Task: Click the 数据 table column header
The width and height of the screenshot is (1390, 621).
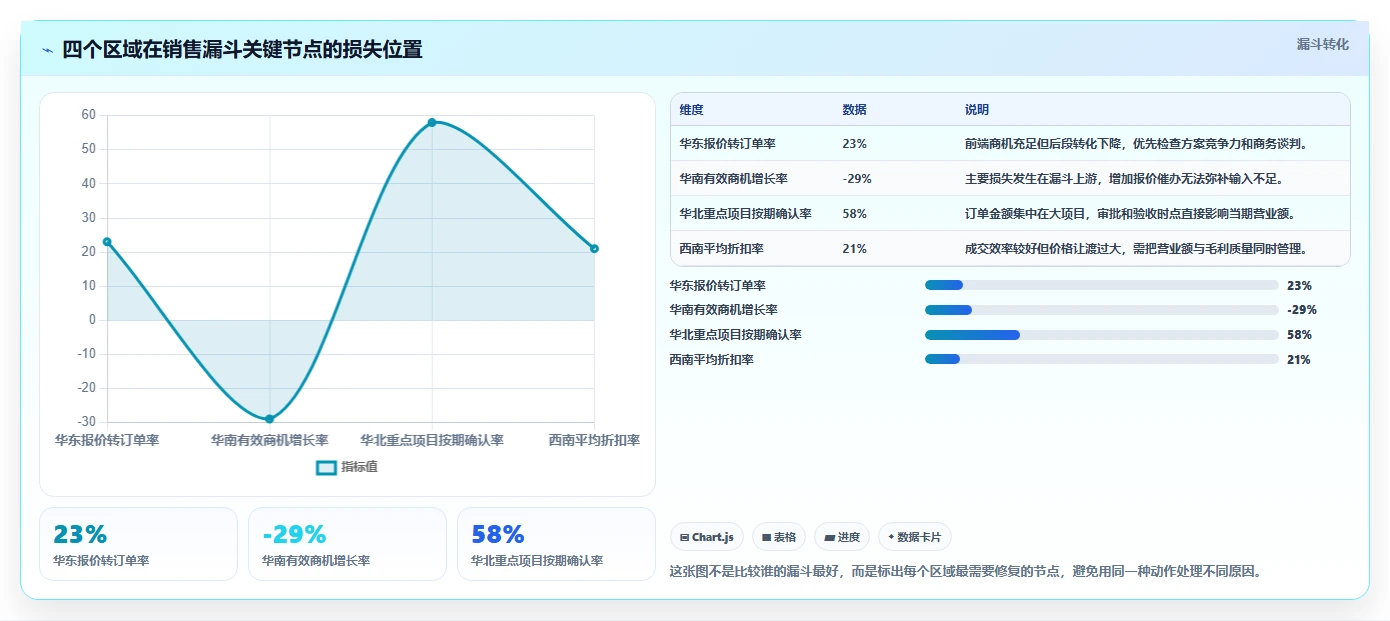Action: coord(855,110)
